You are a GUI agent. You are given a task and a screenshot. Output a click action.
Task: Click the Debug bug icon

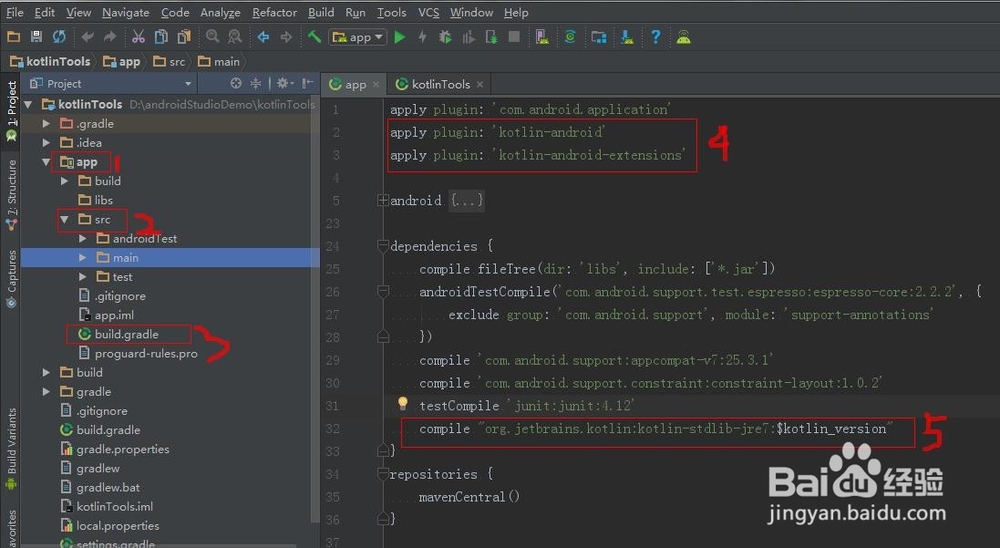[445, 37]
